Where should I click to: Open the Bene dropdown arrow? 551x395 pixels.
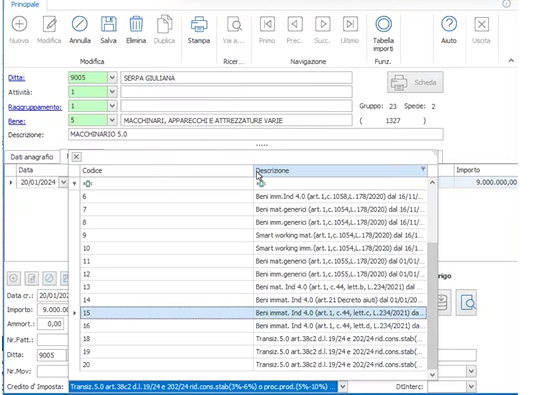click(x=112, y=121)
